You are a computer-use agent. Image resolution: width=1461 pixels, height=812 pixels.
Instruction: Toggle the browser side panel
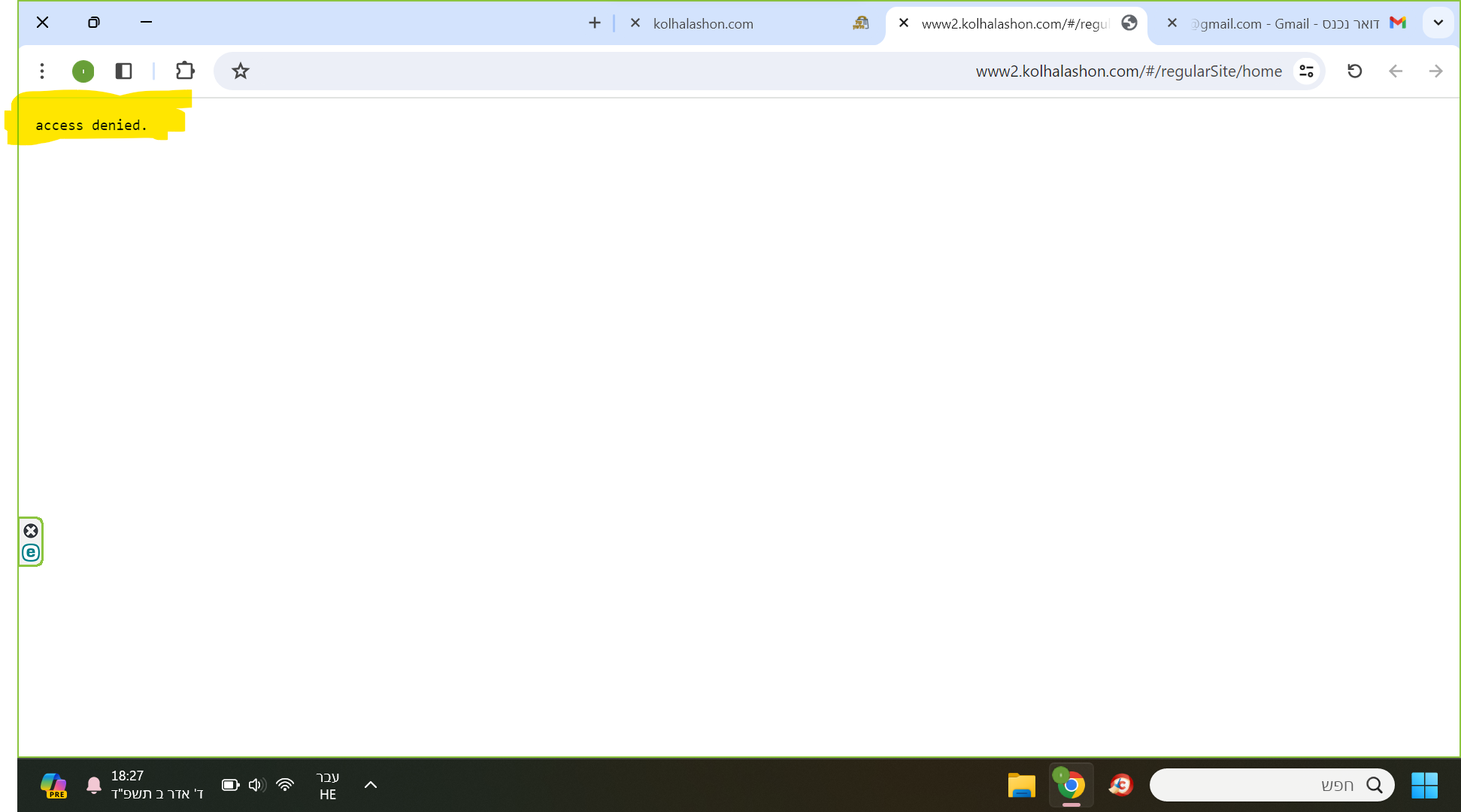click(124, 71)
